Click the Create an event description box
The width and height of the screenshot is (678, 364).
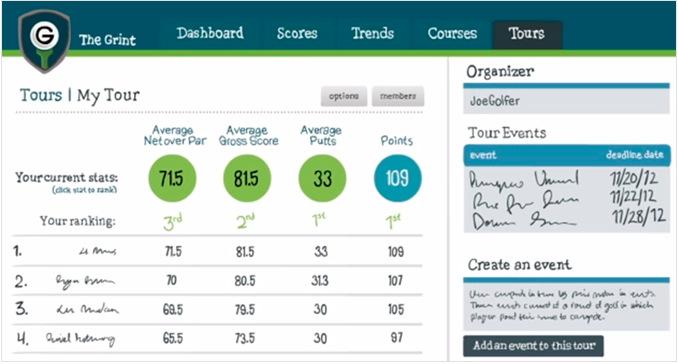point(566,306)
